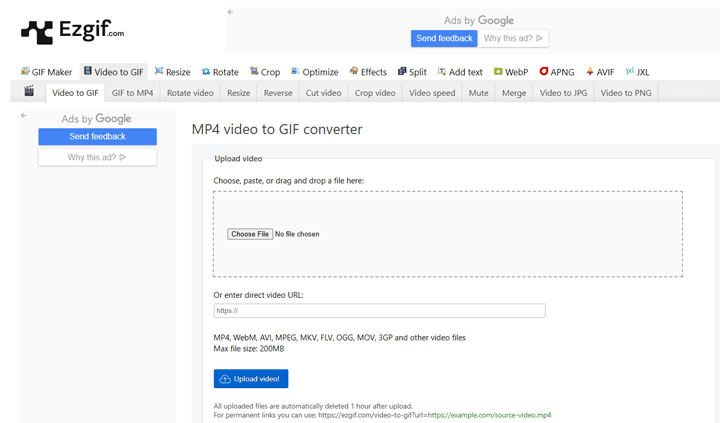Open the APNG tool
This screenshot has height=423, width=720.
(x=557, y=72)
